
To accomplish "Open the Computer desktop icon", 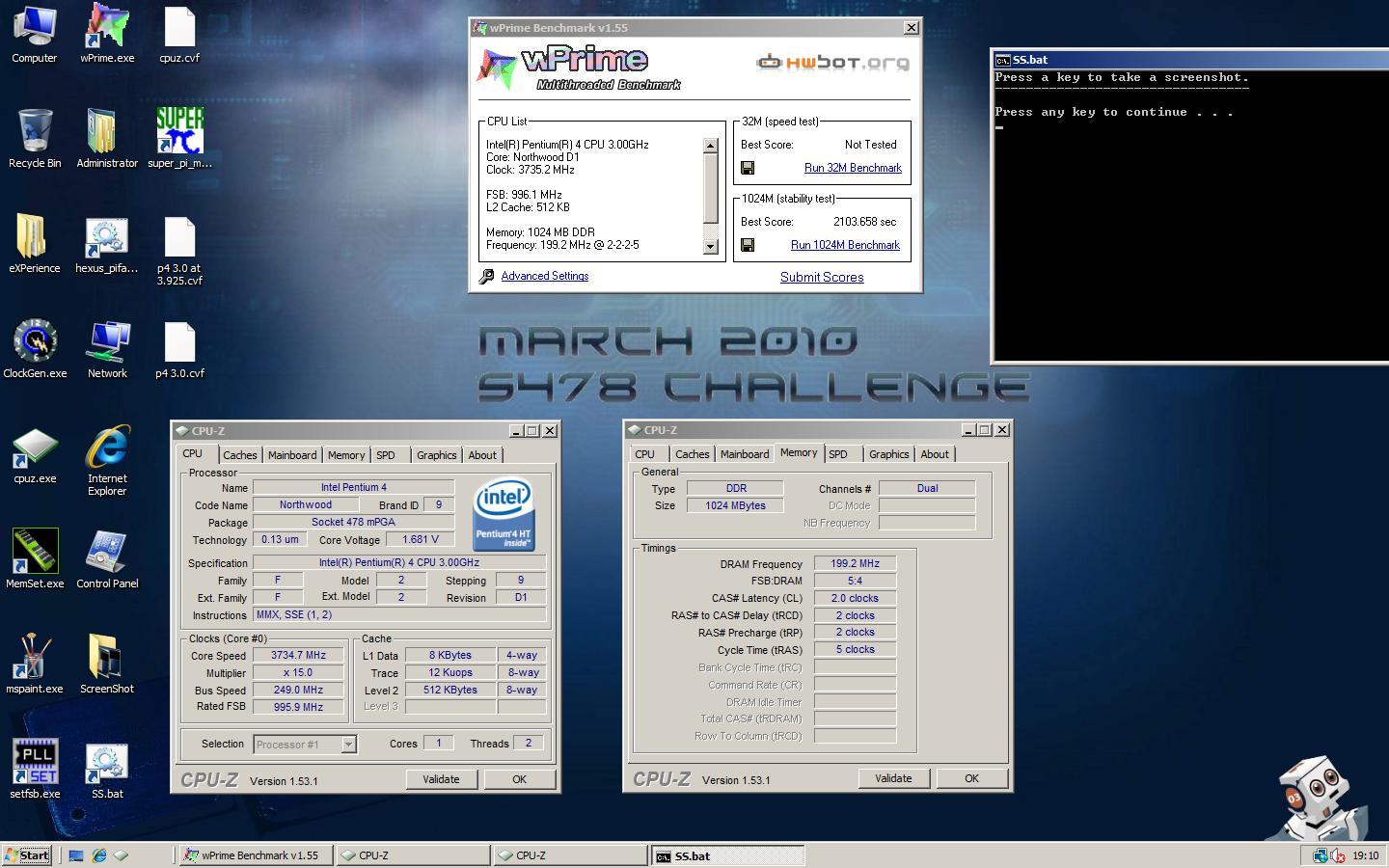I will pos(34,27).
